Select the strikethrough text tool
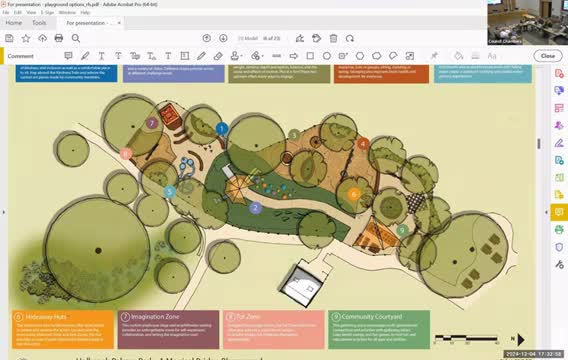 118,56
